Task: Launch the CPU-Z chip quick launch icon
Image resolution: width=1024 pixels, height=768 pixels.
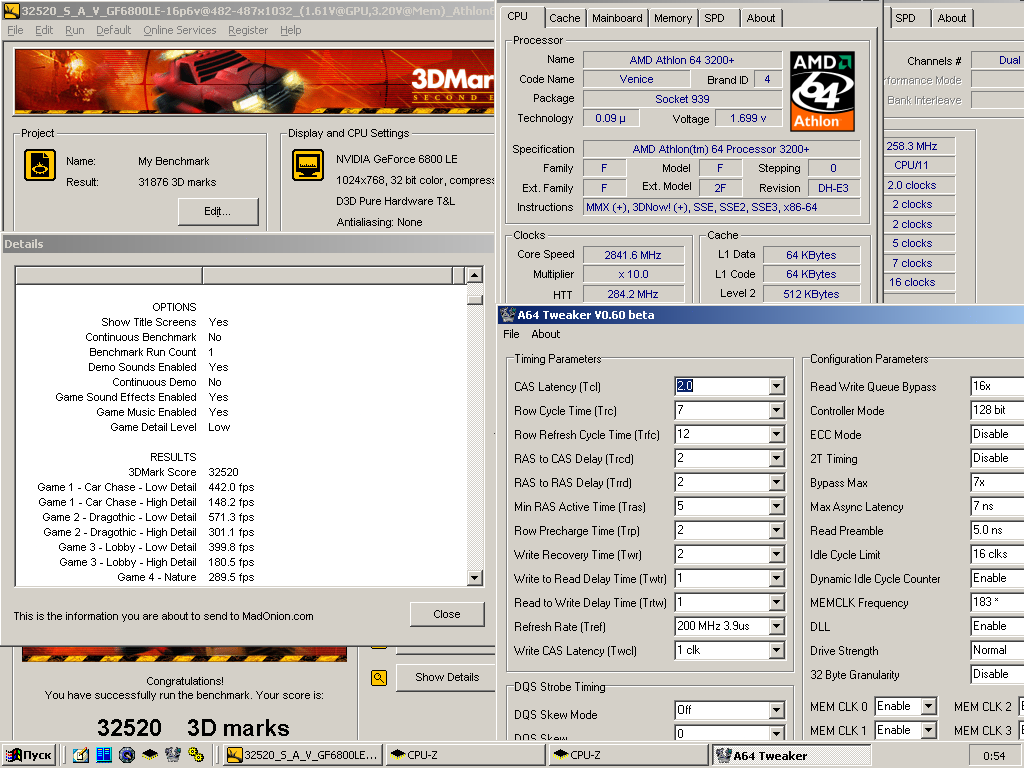Action: pyautogui.click(x=150, y=755)
